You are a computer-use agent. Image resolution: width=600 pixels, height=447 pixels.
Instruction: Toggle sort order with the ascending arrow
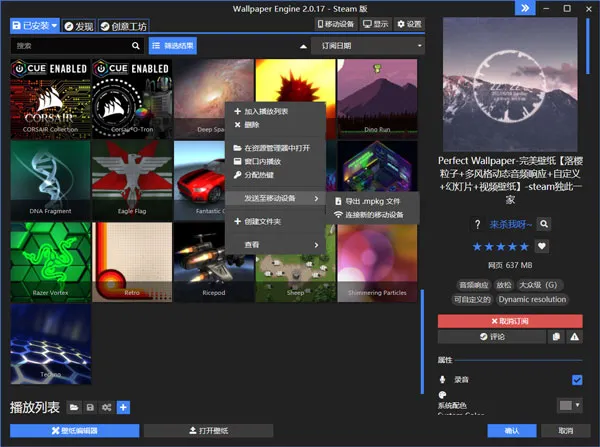(x=303, y=46)
